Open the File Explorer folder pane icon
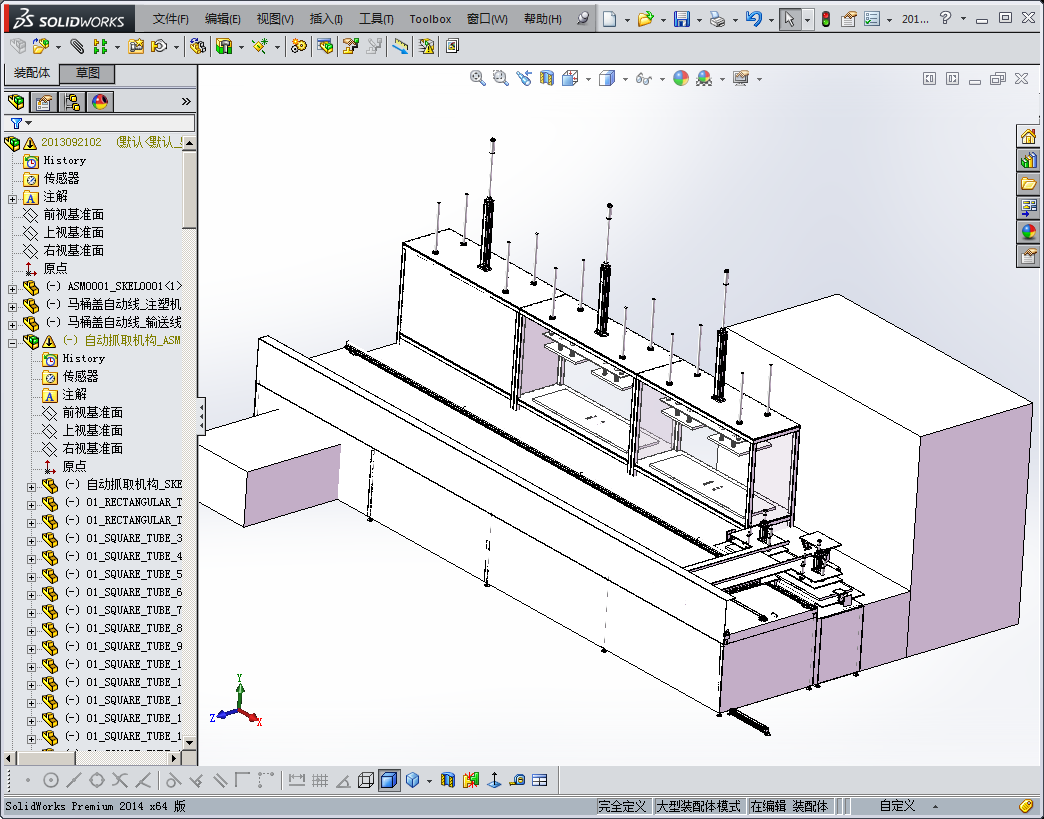Screen dimensions: 1044x819 click(1028, 184)
